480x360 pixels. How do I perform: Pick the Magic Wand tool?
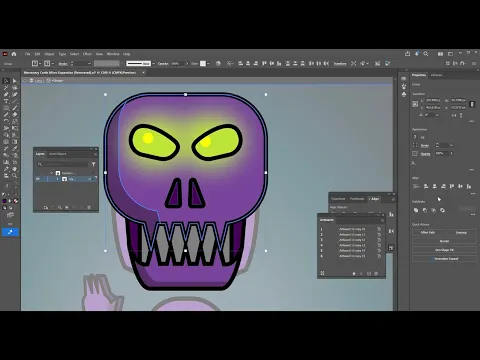tap(6, 88)
